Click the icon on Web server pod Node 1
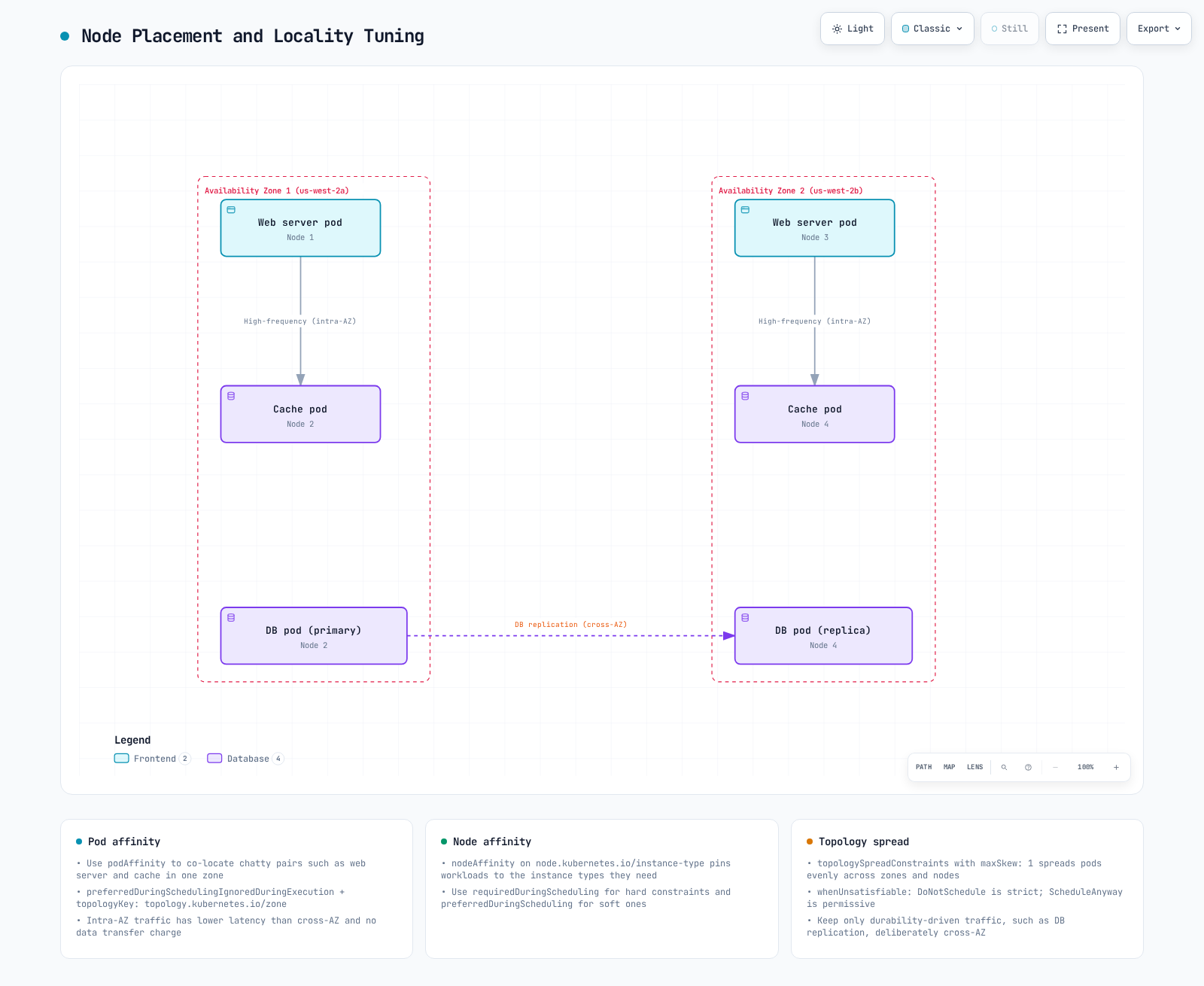The height and width of the screenshot is (986, 1204). [231, 210]
